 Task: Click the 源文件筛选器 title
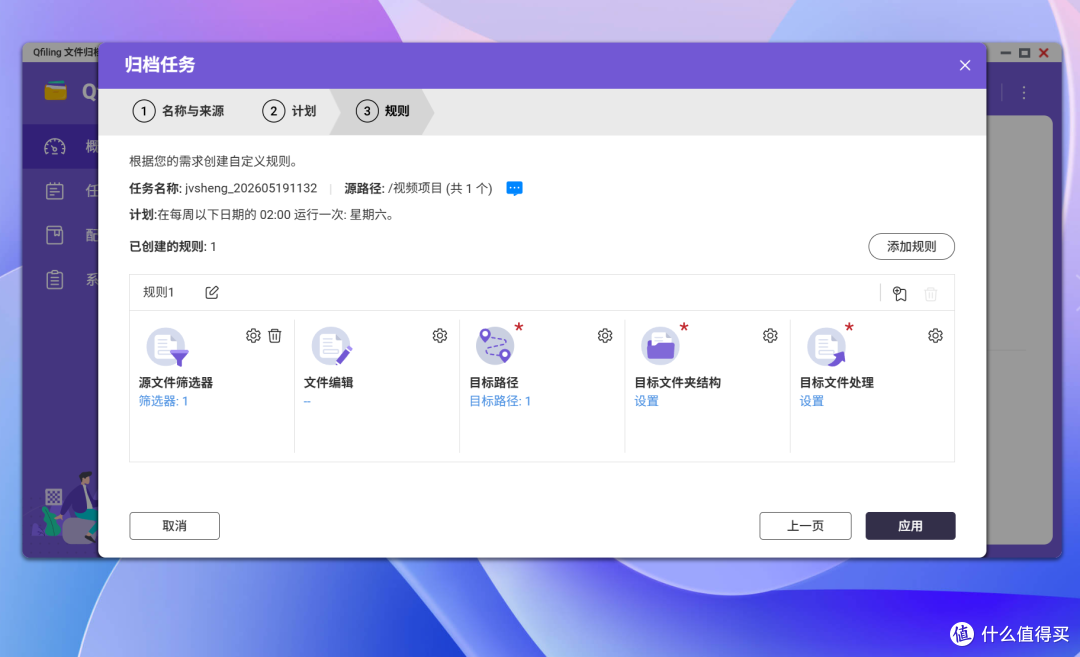point(176,382)
